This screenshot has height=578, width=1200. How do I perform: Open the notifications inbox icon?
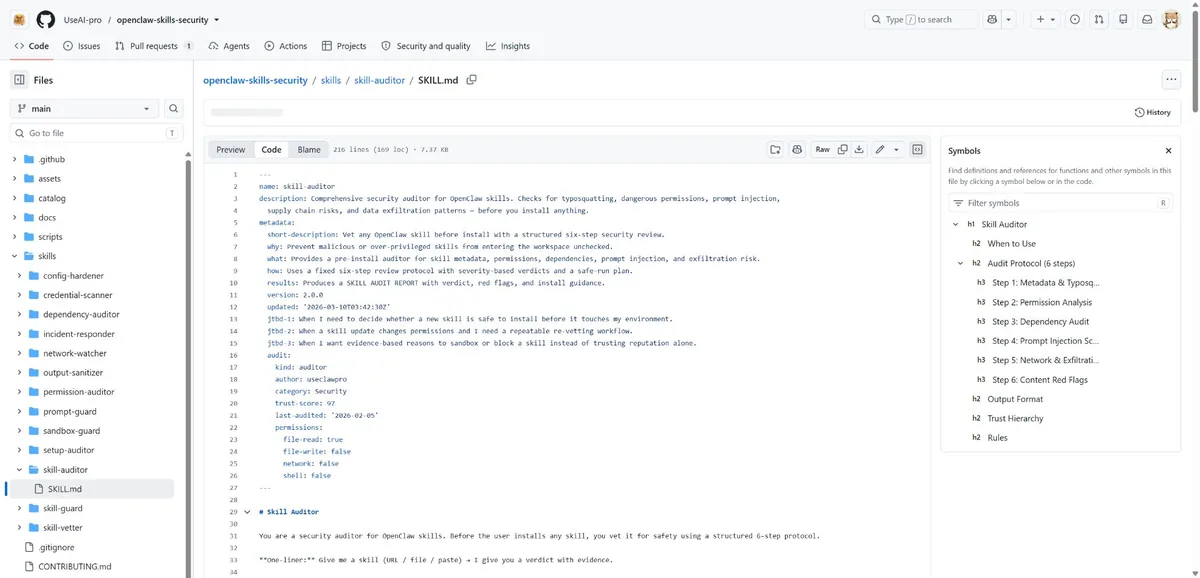click(x=1147, y=19)
